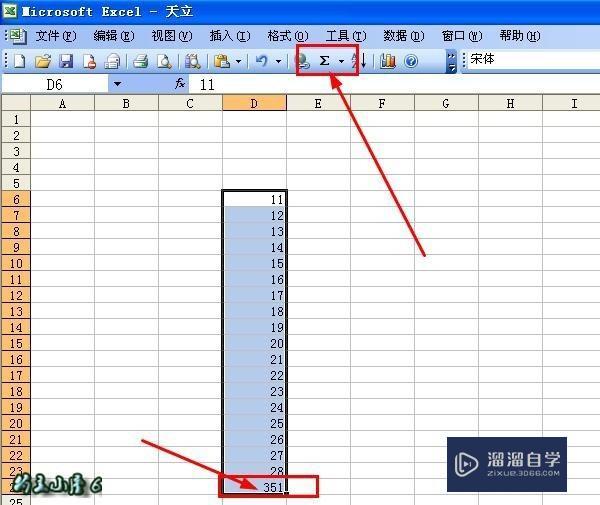Print the worksheet with printer icon

click(x=141, y=61)
